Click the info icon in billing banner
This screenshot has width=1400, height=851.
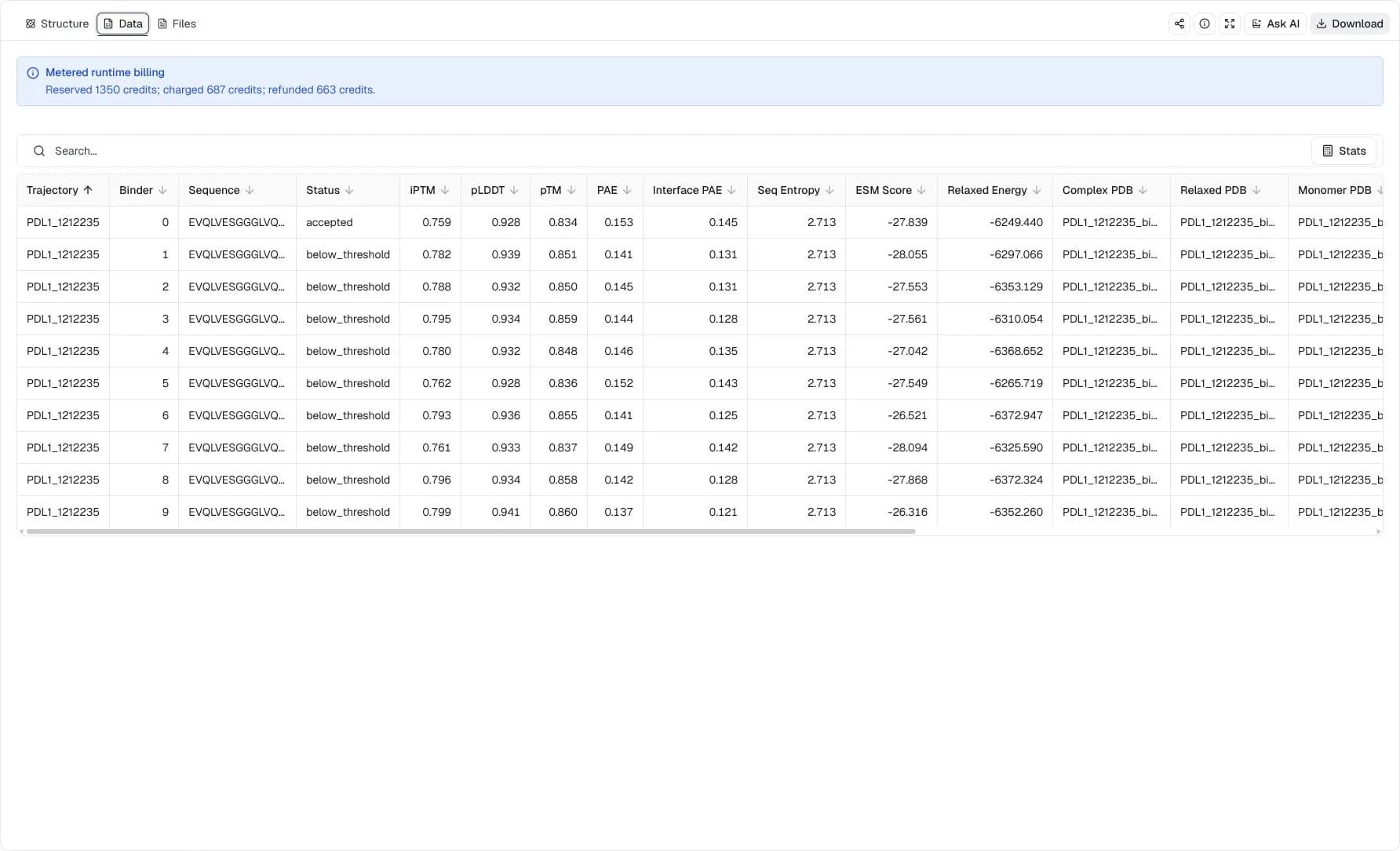pos(33,73)
